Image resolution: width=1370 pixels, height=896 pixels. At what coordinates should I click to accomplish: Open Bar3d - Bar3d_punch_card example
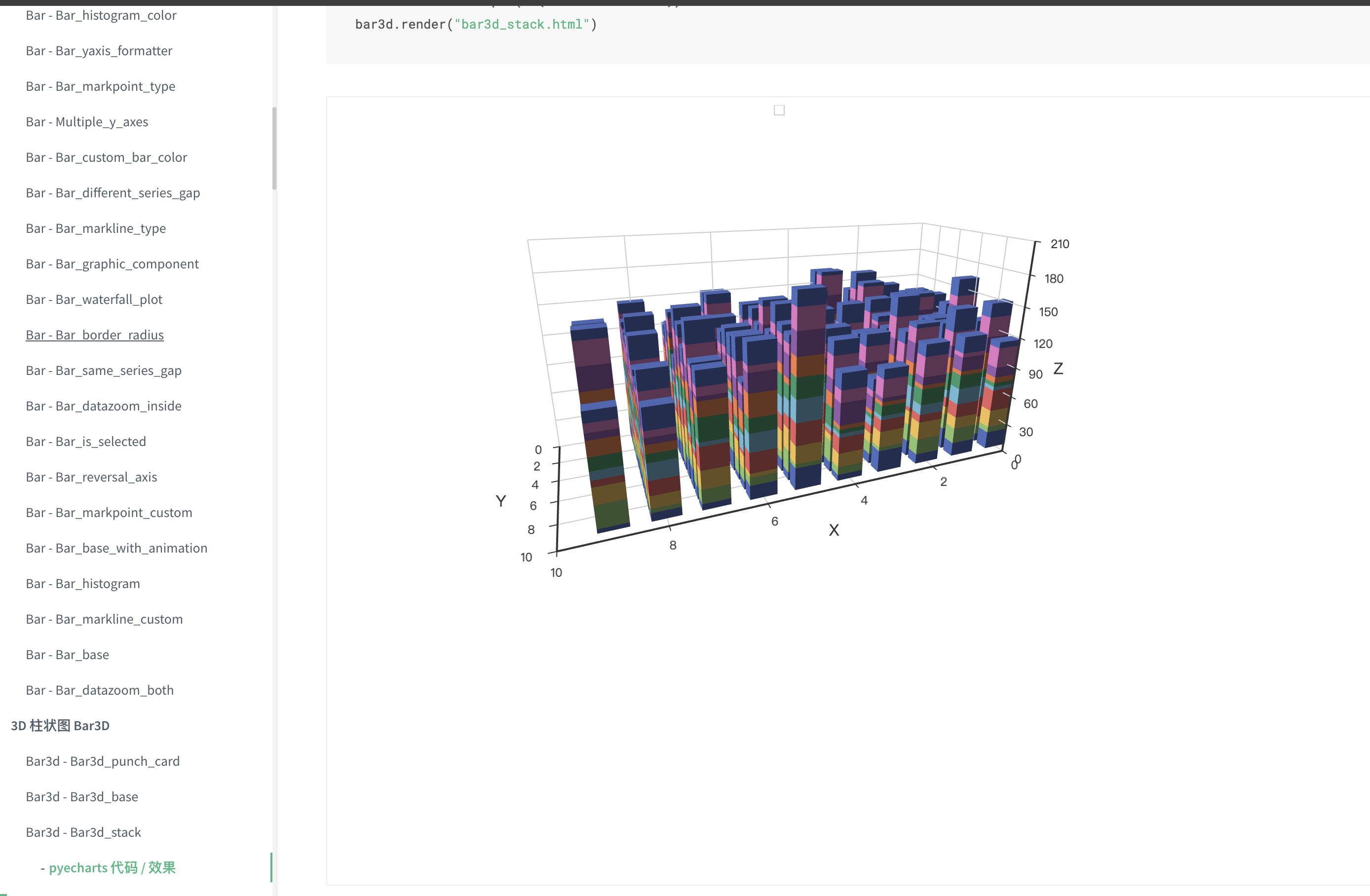(103, 761)
